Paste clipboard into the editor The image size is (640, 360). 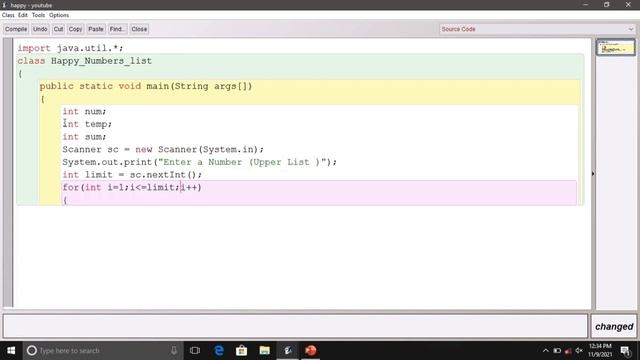[96, 29]
